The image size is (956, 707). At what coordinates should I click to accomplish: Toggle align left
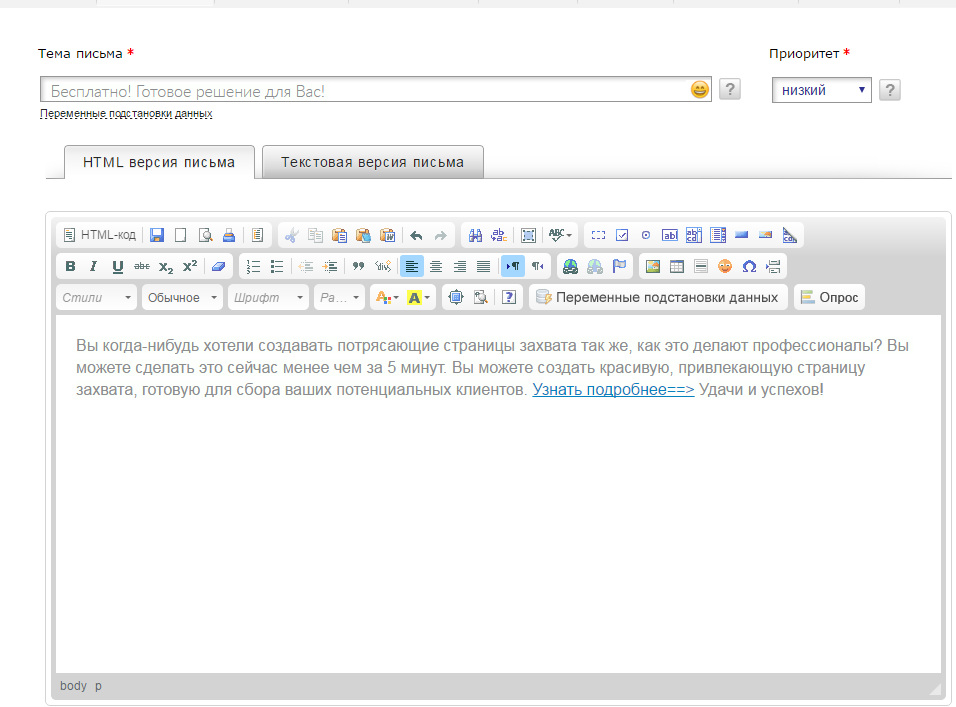[x=412, y=266]
